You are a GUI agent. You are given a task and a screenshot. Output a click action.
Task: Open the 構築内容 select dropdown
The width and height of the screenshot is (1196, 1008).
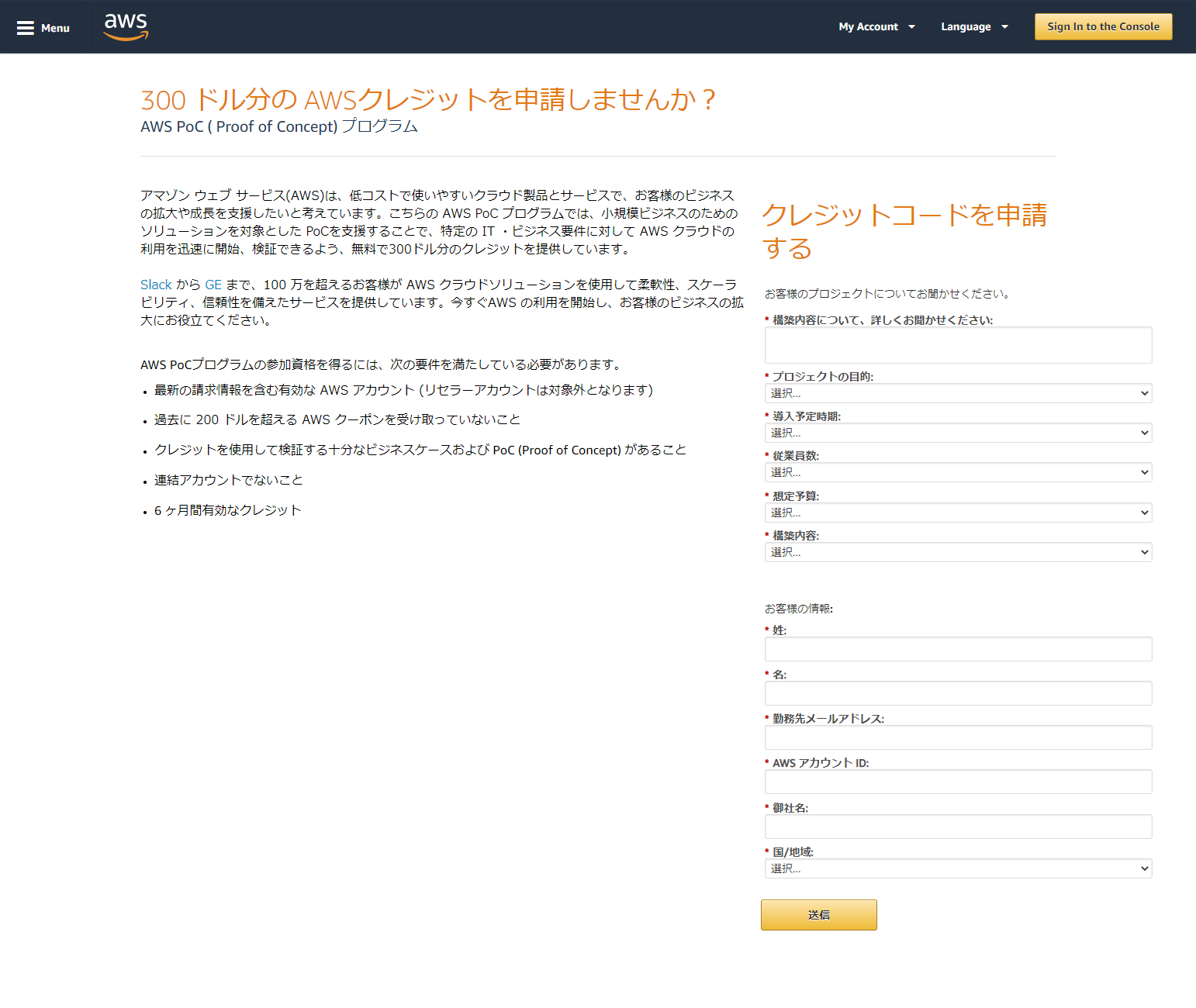(x=958, y=552)
